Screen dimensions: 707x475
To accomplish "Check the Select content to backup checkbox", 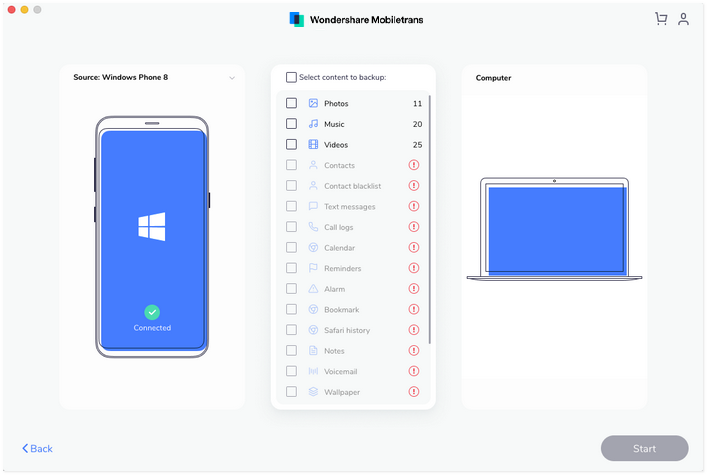I will click(291, 77).
